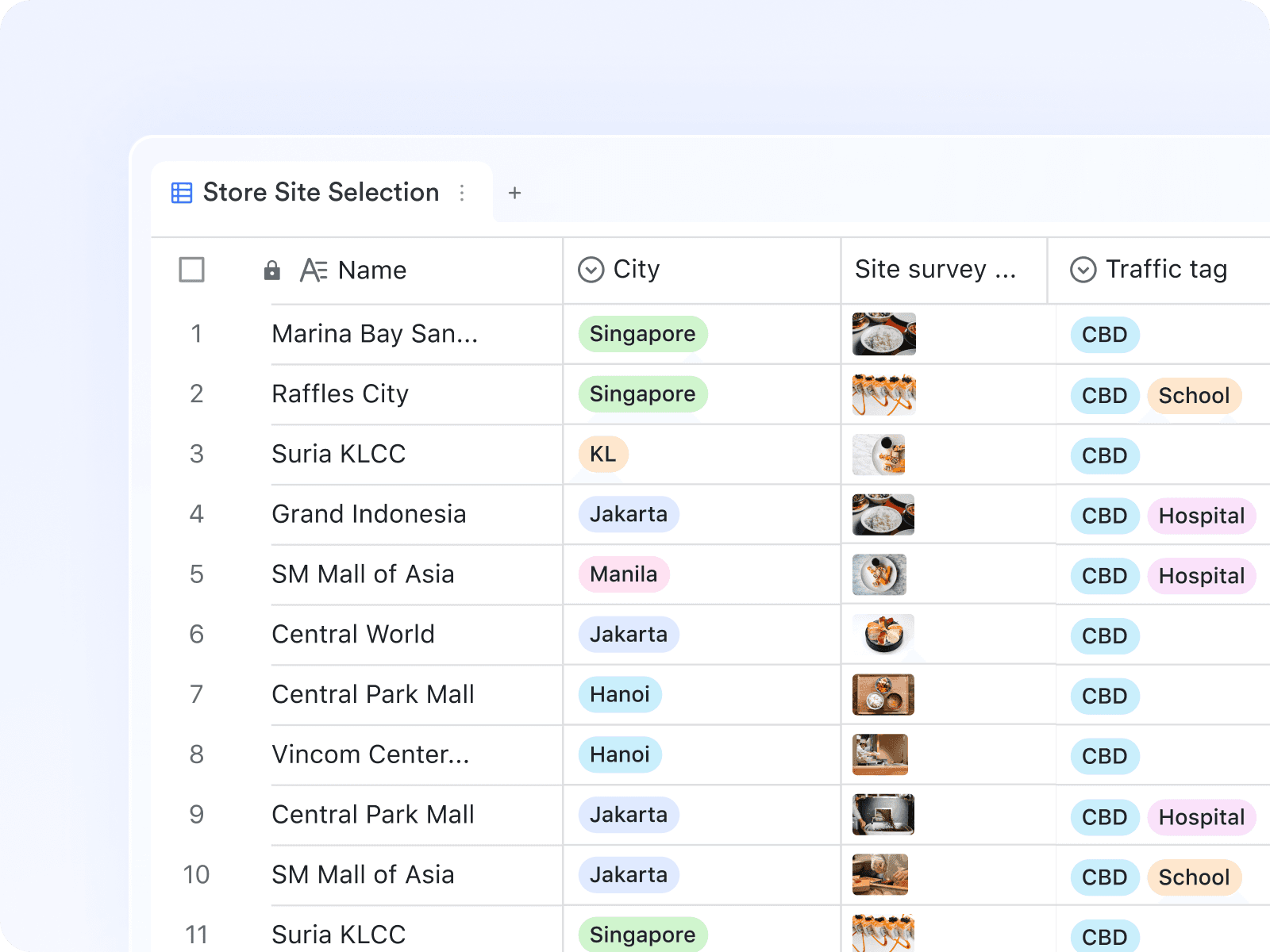View the Central World survey photo
This screenshot has width=1270, height=952.
point(883,635)
